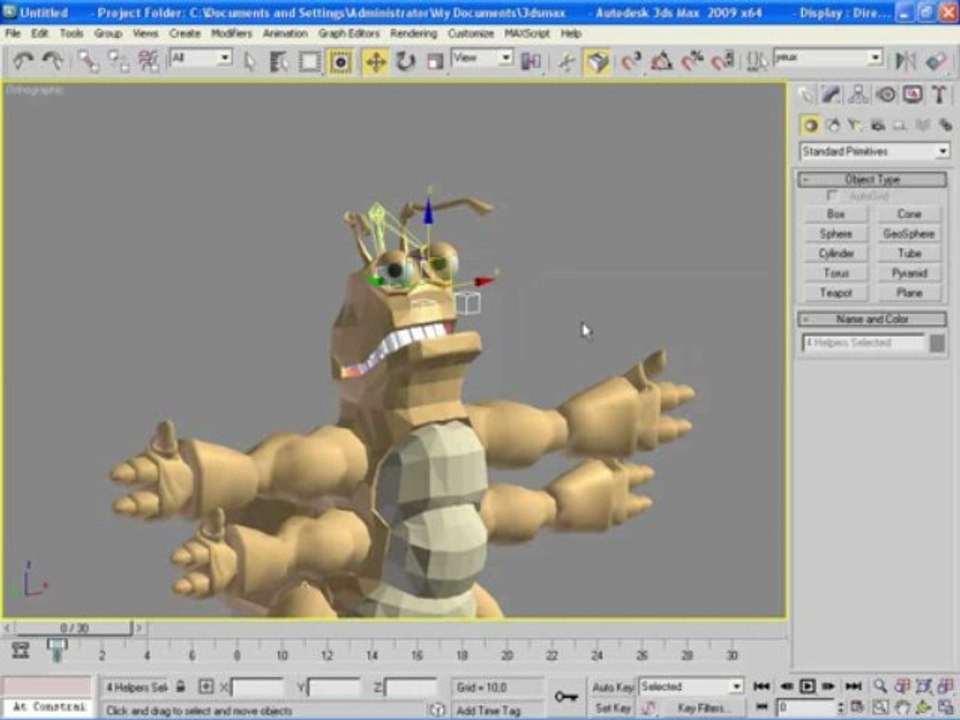Viewport: 960px width, 720px height.
Task: Click the Use Pivot Point Center icon
Action: click(x=531, y=61)
